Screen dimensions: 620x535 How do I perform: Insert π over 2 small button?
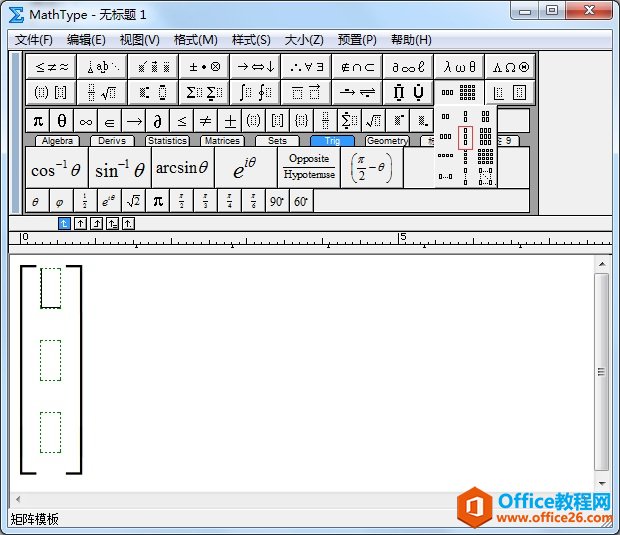pos(181,201)
